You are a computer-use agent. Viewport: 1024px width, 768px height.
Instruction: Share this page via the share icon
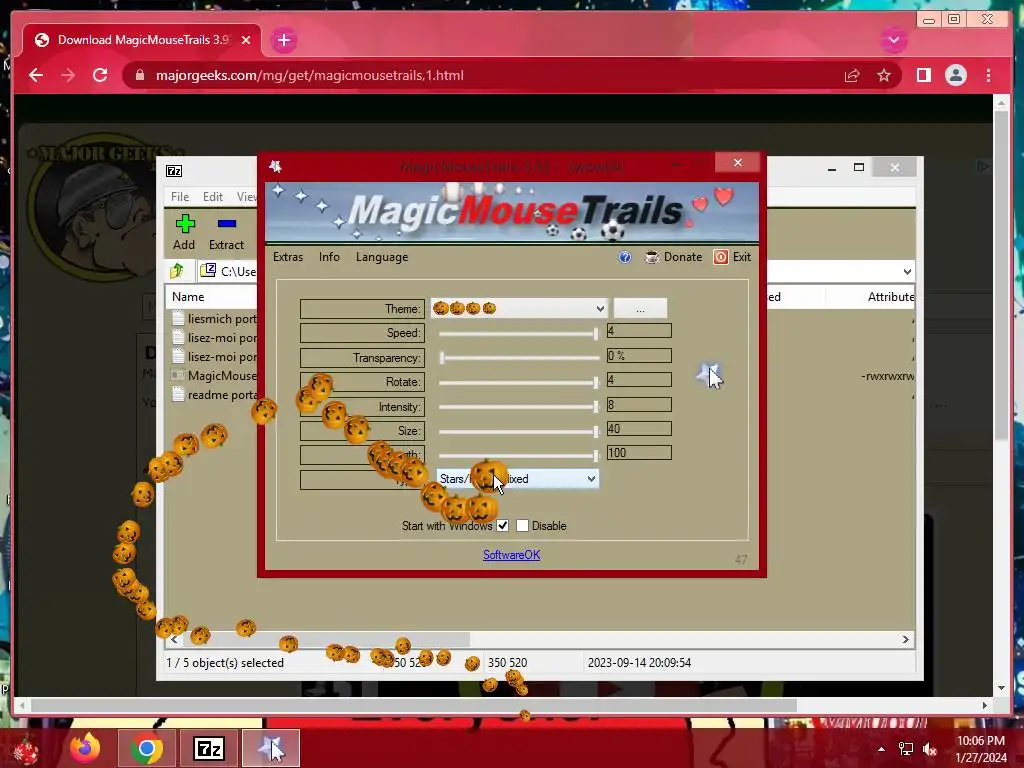852,76
